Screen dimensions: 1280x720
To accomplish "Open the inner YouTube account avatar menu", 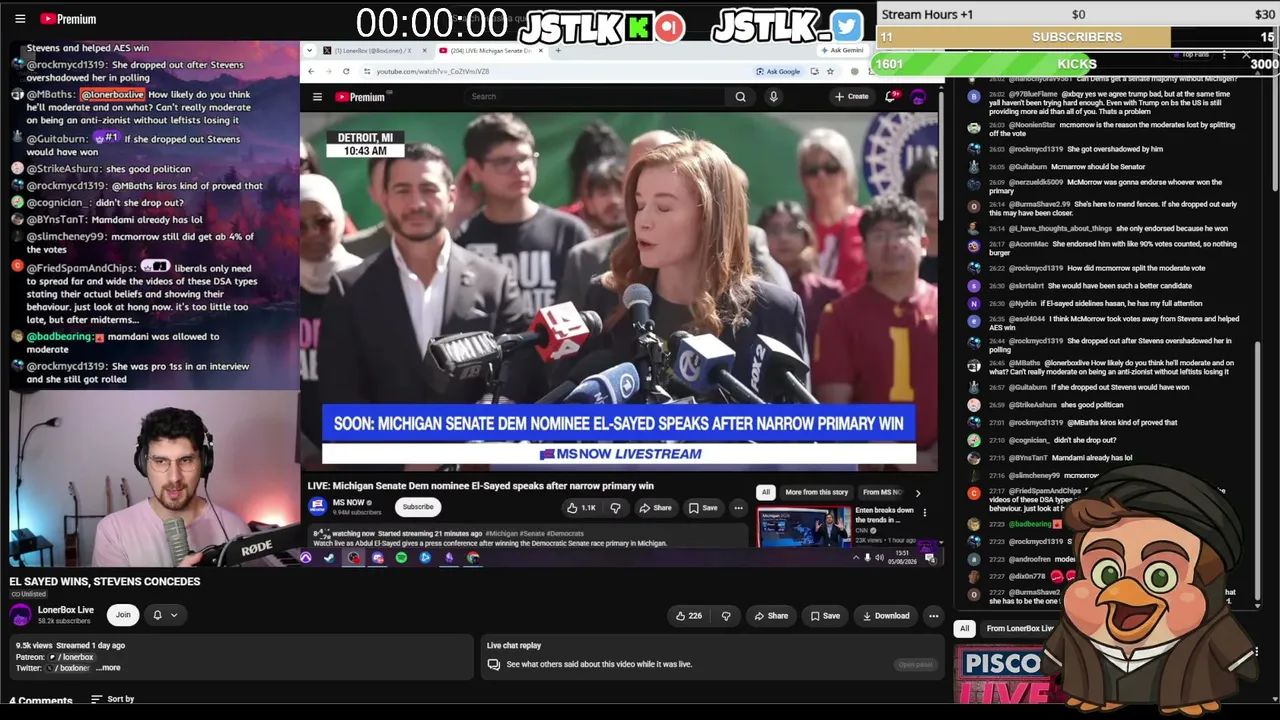I will pyautogui.click(x=918, y=97).
